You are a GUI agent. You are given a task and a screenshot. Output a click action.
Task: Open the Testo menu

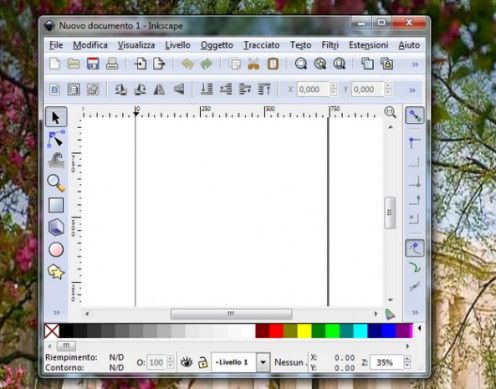pos(301,45)
